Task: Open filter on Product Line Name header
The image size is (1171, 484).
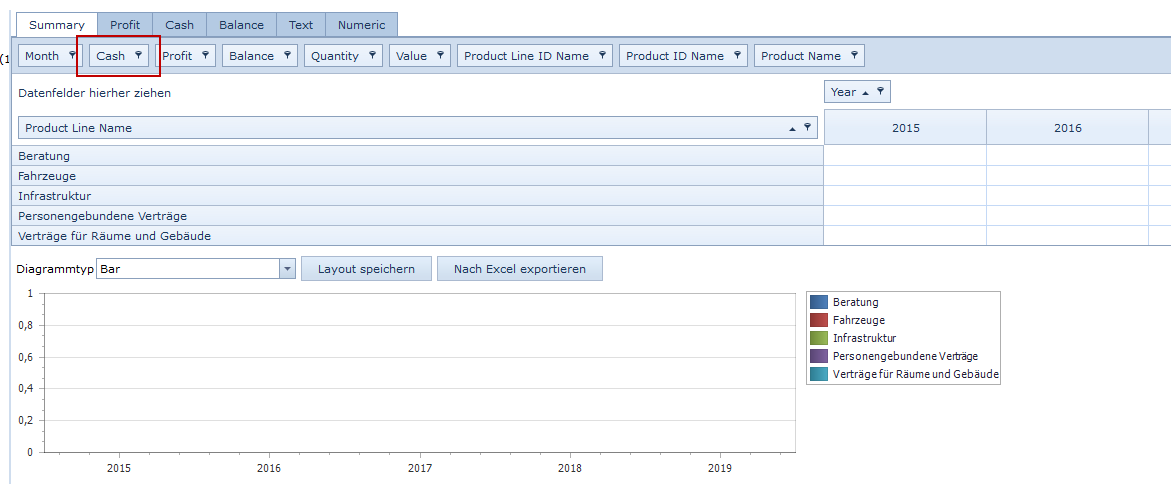Action: (807, 127)
